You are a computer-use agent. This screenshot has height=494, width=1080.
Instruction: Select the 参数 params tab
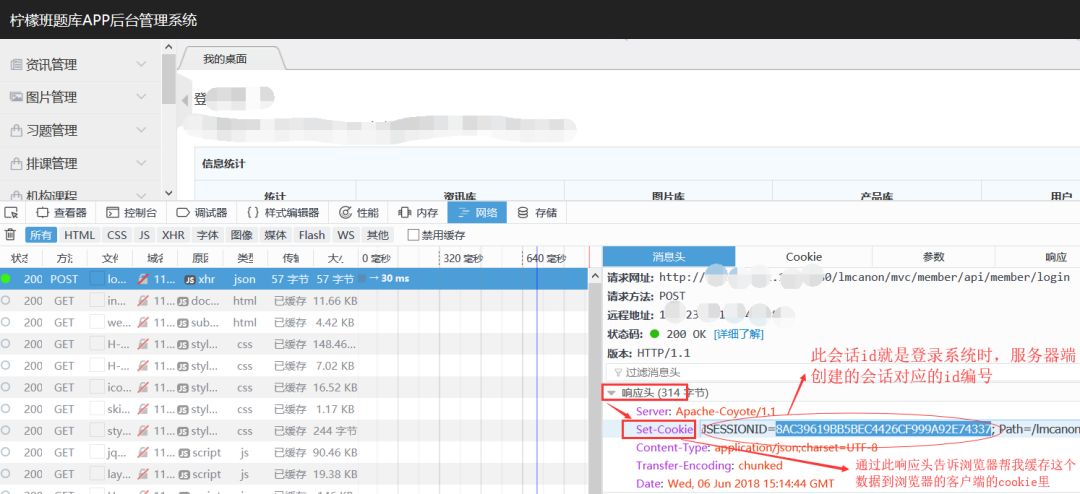point(933,257)
